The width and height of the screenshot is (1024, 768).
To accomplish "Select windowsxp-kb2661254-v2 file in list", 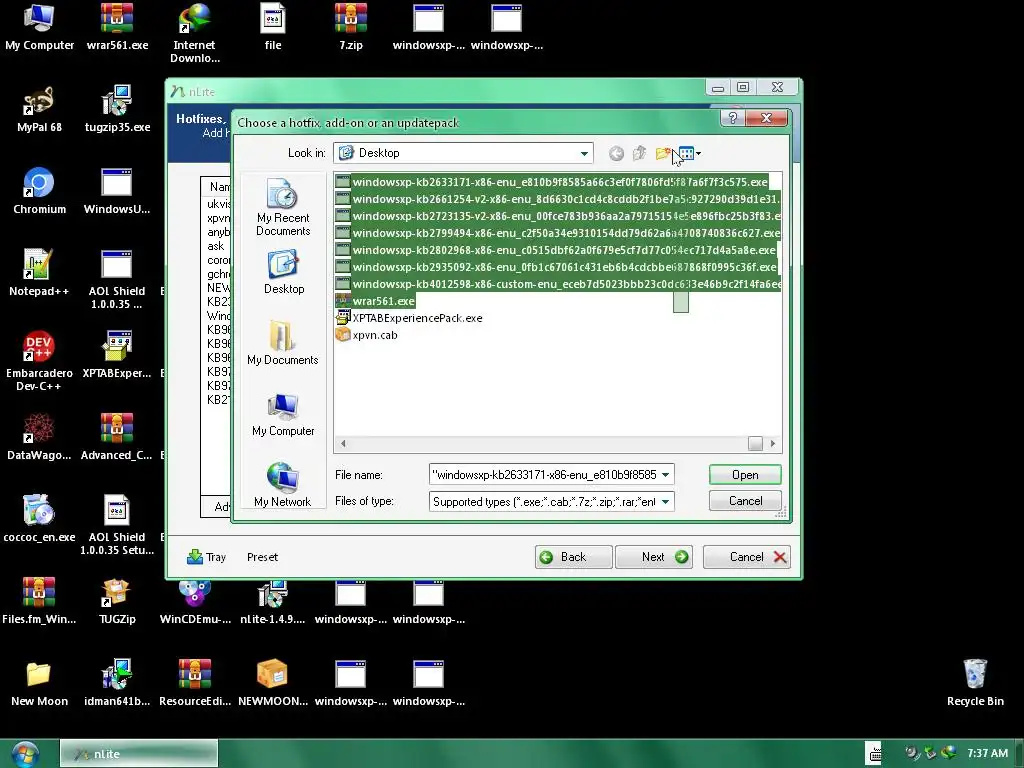I will coord(558,199).
